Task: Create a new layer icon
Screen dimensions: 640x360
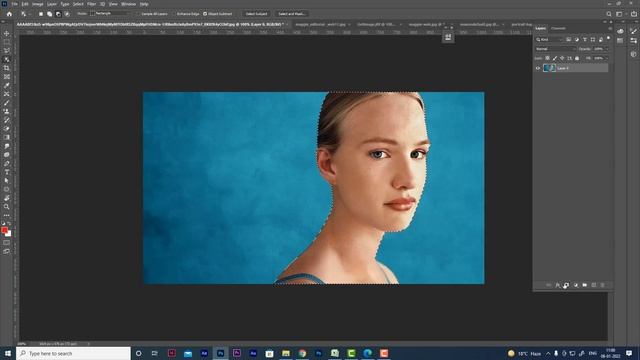Action: pos(593,285)
